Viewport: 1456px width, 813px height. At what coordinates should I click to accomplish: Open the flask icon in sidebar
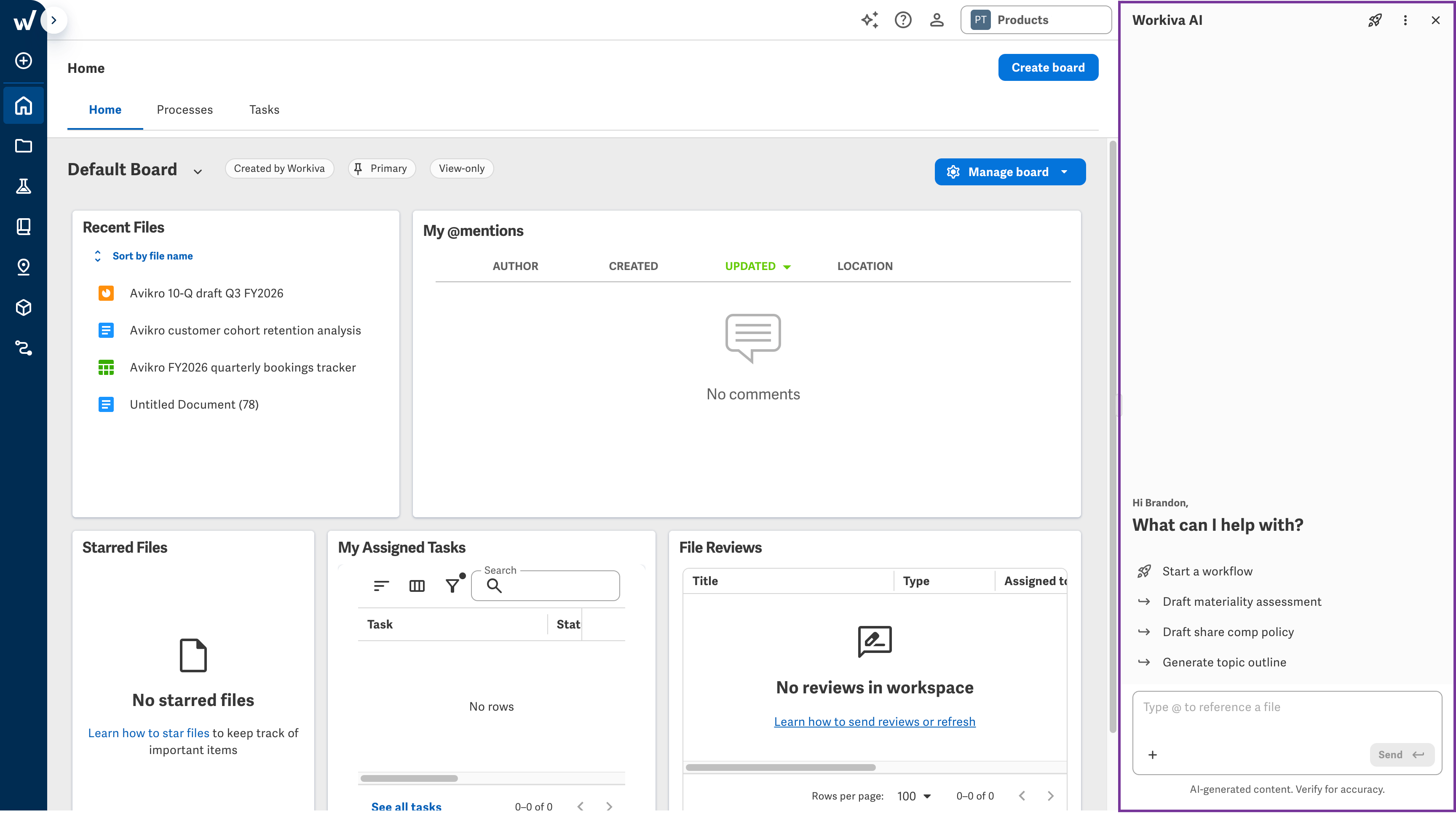(x=24, y=186)
